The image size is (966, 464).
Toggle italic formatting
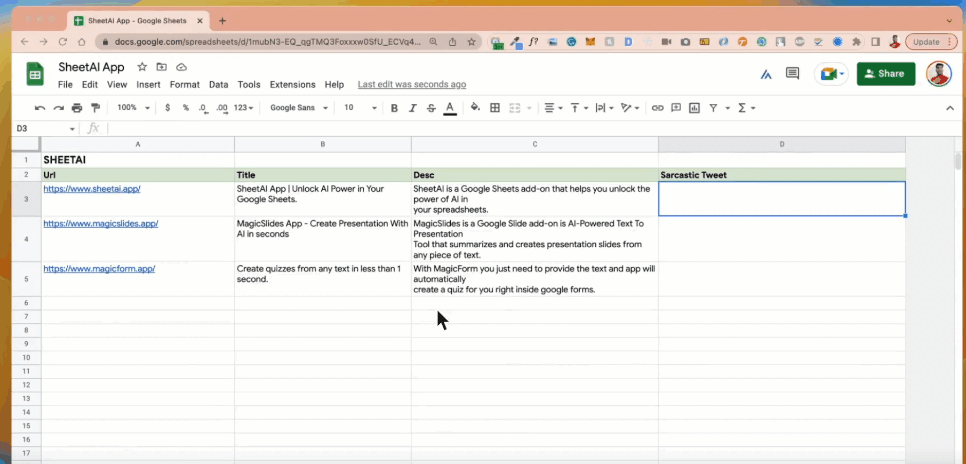[413, 108]
